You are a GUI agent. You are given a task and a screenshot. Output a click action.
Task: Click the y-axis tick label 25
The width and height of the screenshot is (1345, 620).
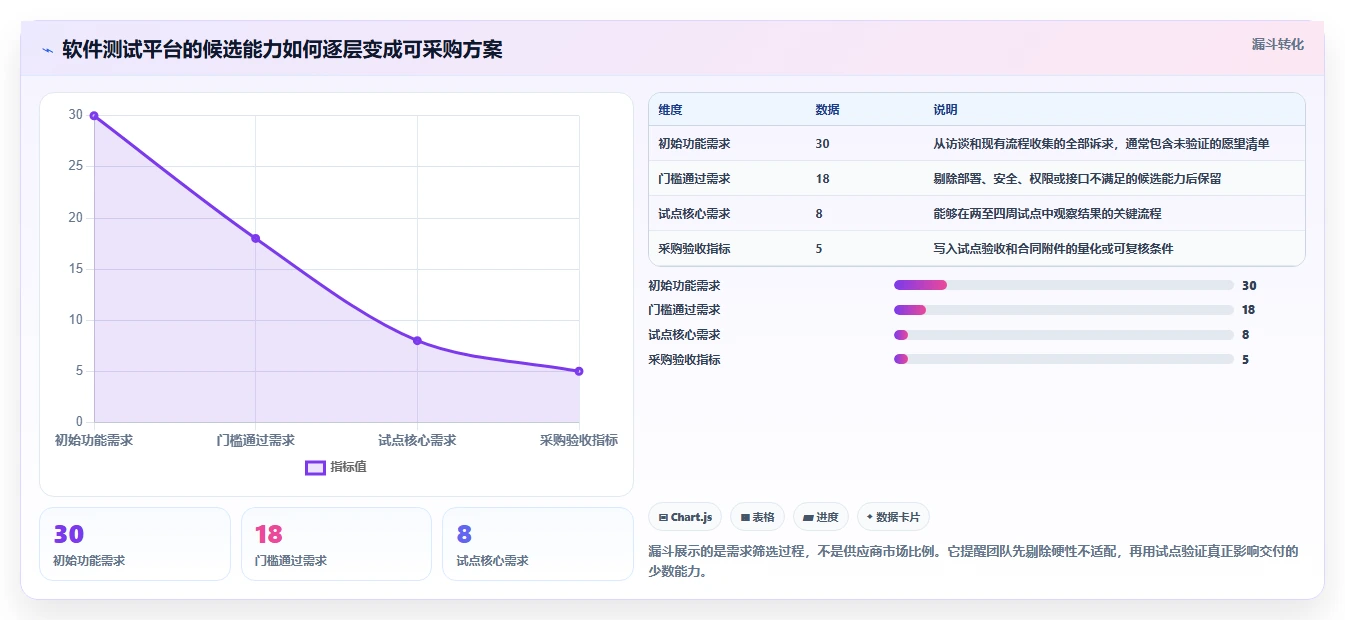[76, 166]
